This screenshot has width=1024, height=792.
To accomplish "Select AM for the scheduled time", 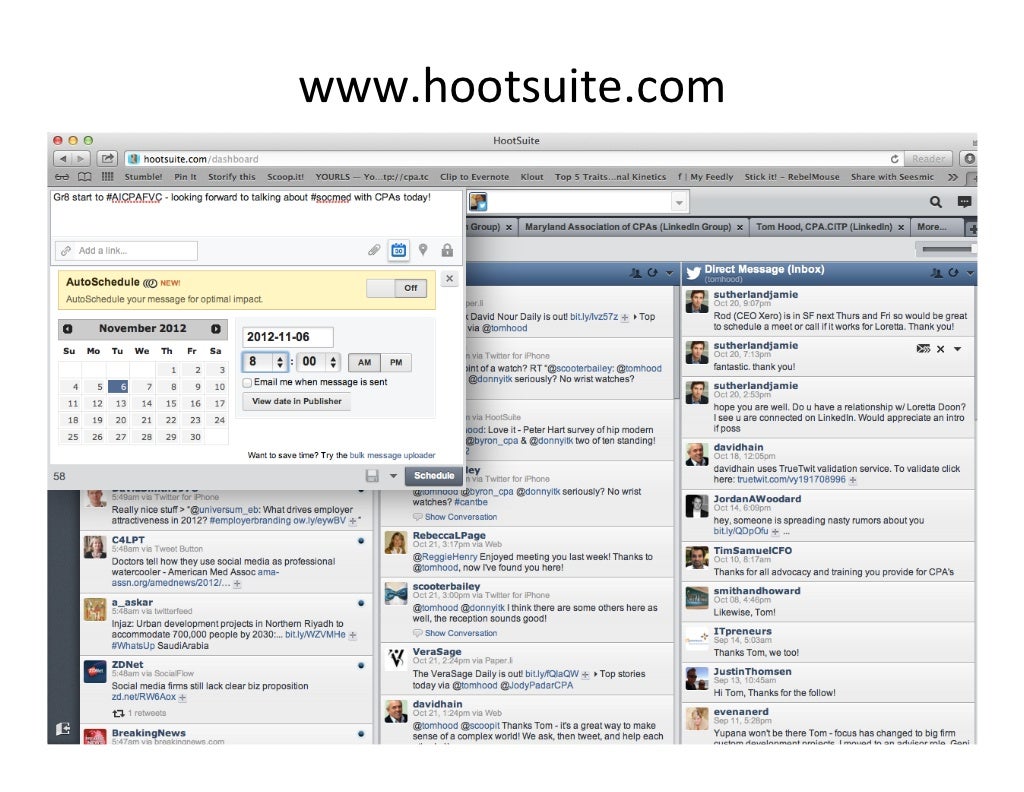I will pos(364,362).
